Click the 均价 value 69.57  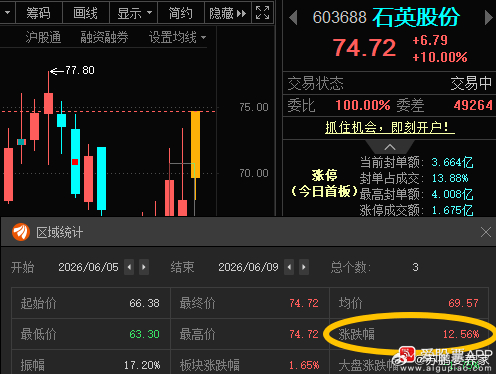463,303
